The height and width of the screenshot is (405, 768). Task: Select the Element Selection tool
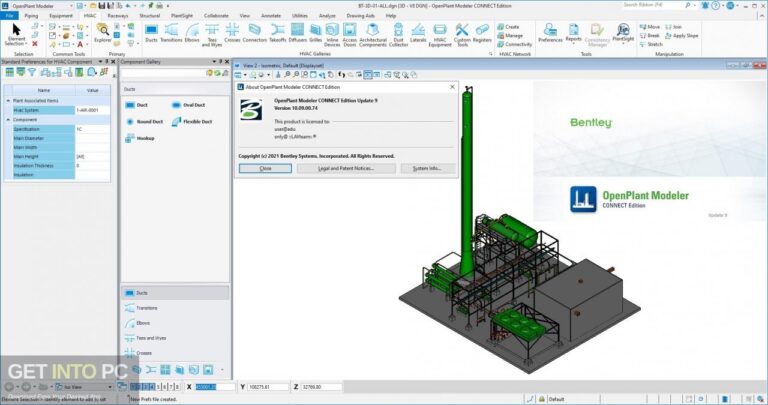(16, 34)
